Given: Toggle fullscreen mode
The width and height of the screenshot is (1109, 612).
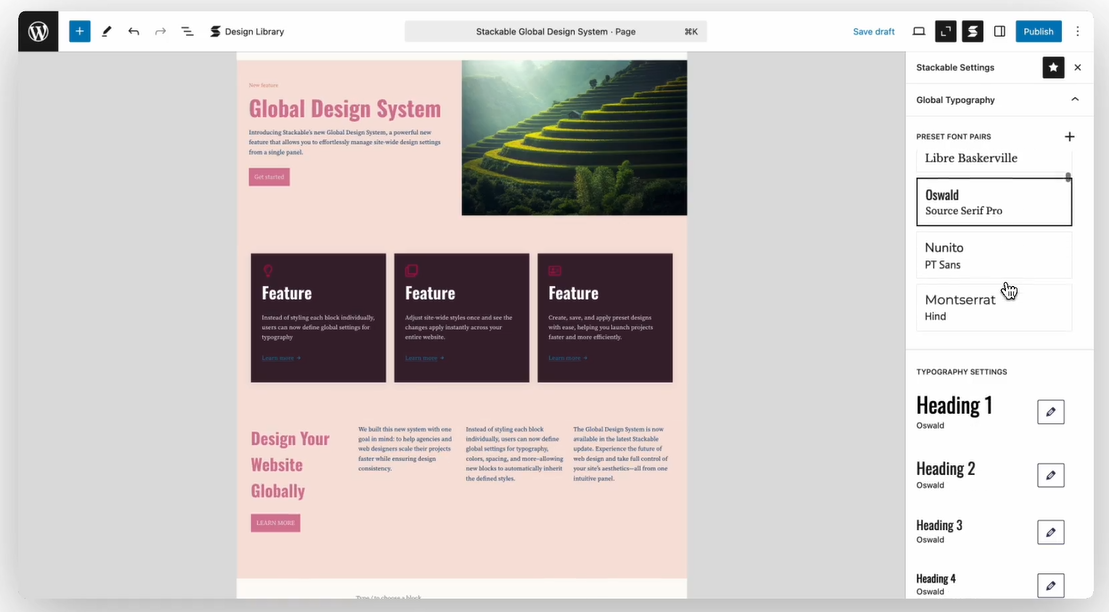Looking at the screenshot, I should [945, 31].
